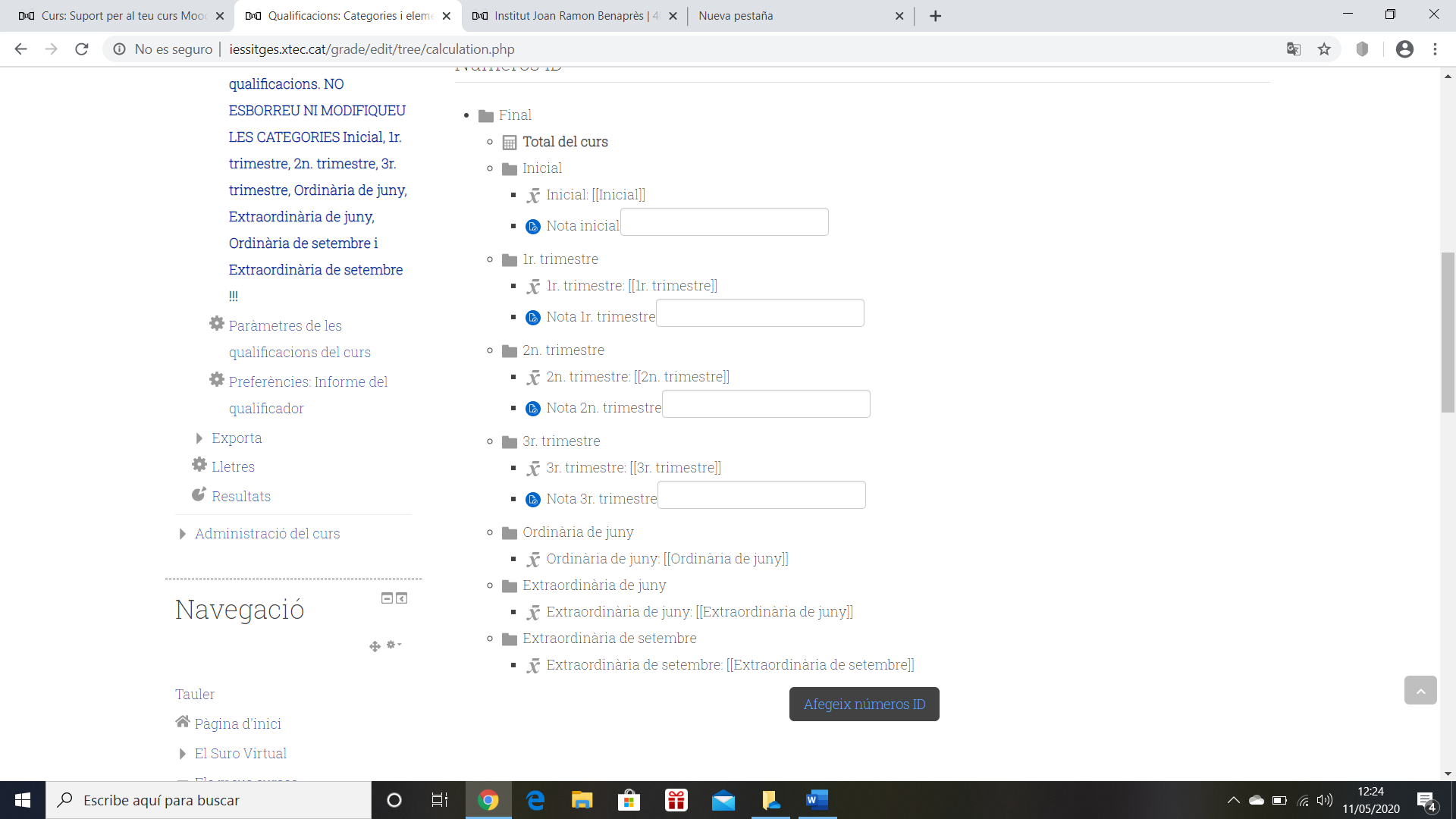1456x819 pixels.
Task: Expand the Exporta menu item
Action: (199, 438)
